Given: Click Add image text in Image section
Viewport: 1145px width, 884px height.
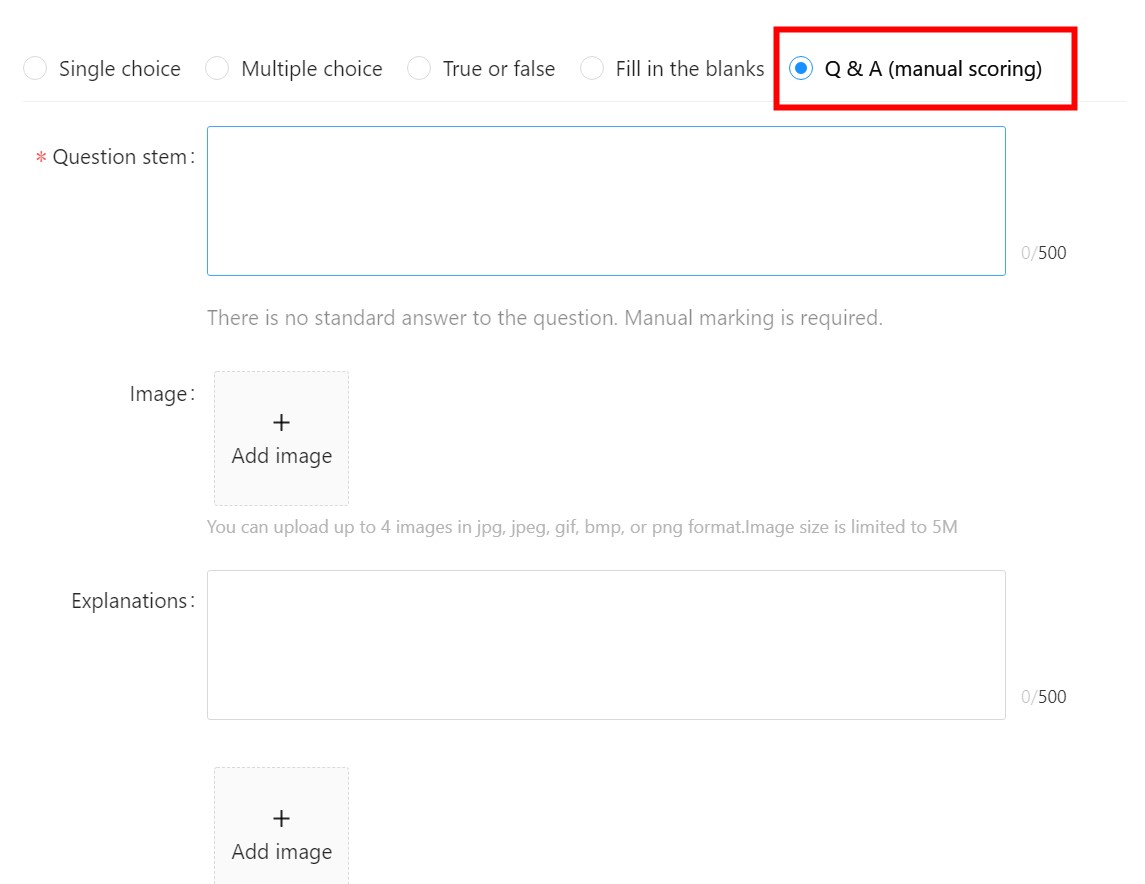Looking at the screenshot, I should point(282,456).
